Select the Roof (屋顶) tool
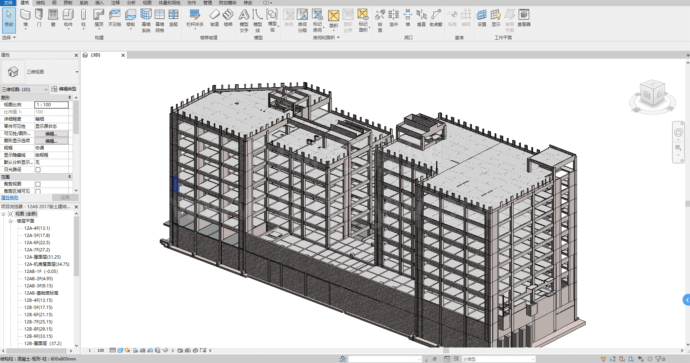This screenshot has width=690, height=363. pyautogui.click(x=99, y=18)
